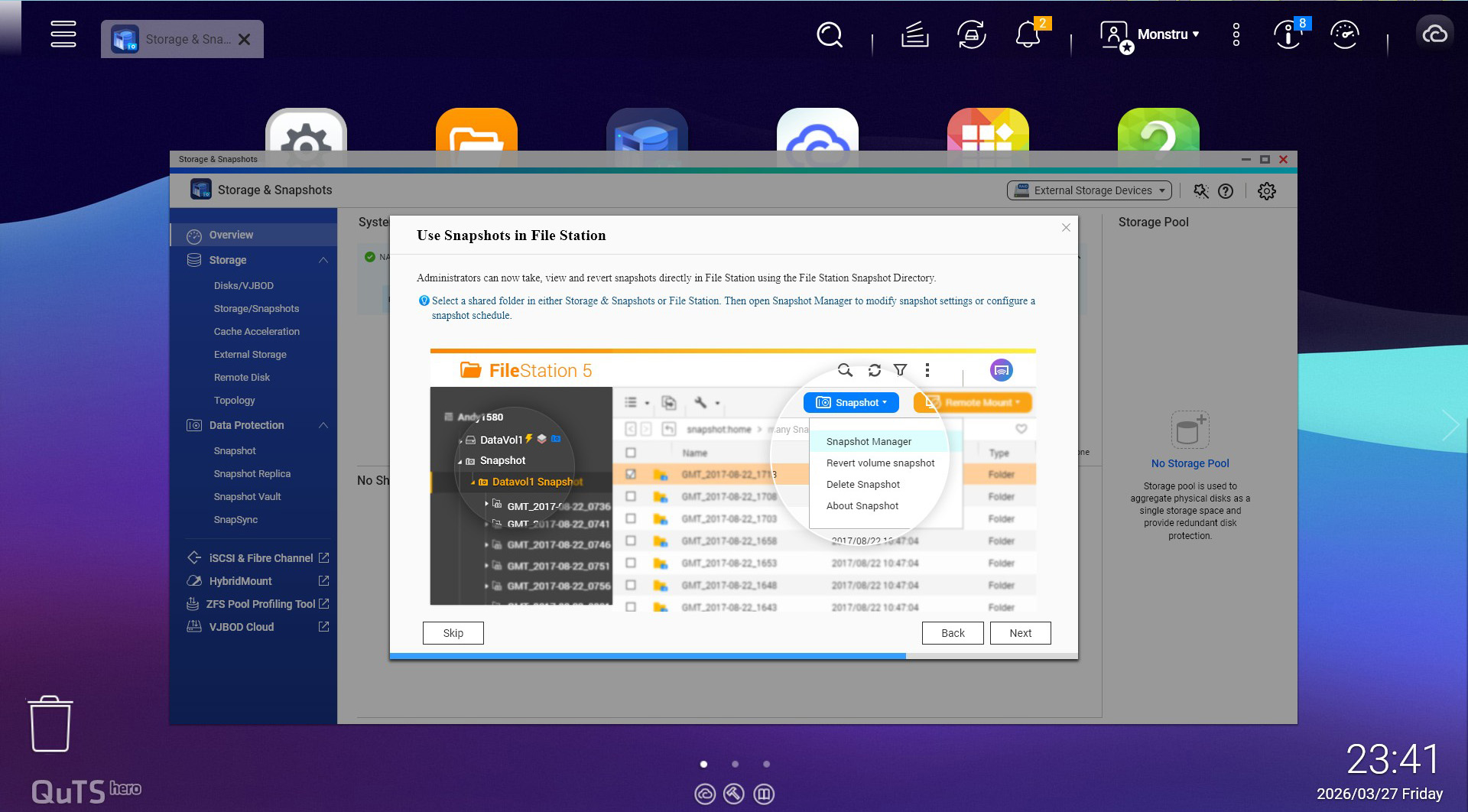1468x812 pixels.
Task: Open the Monstru user account dropdown
Action: [x=1168, y=34]
